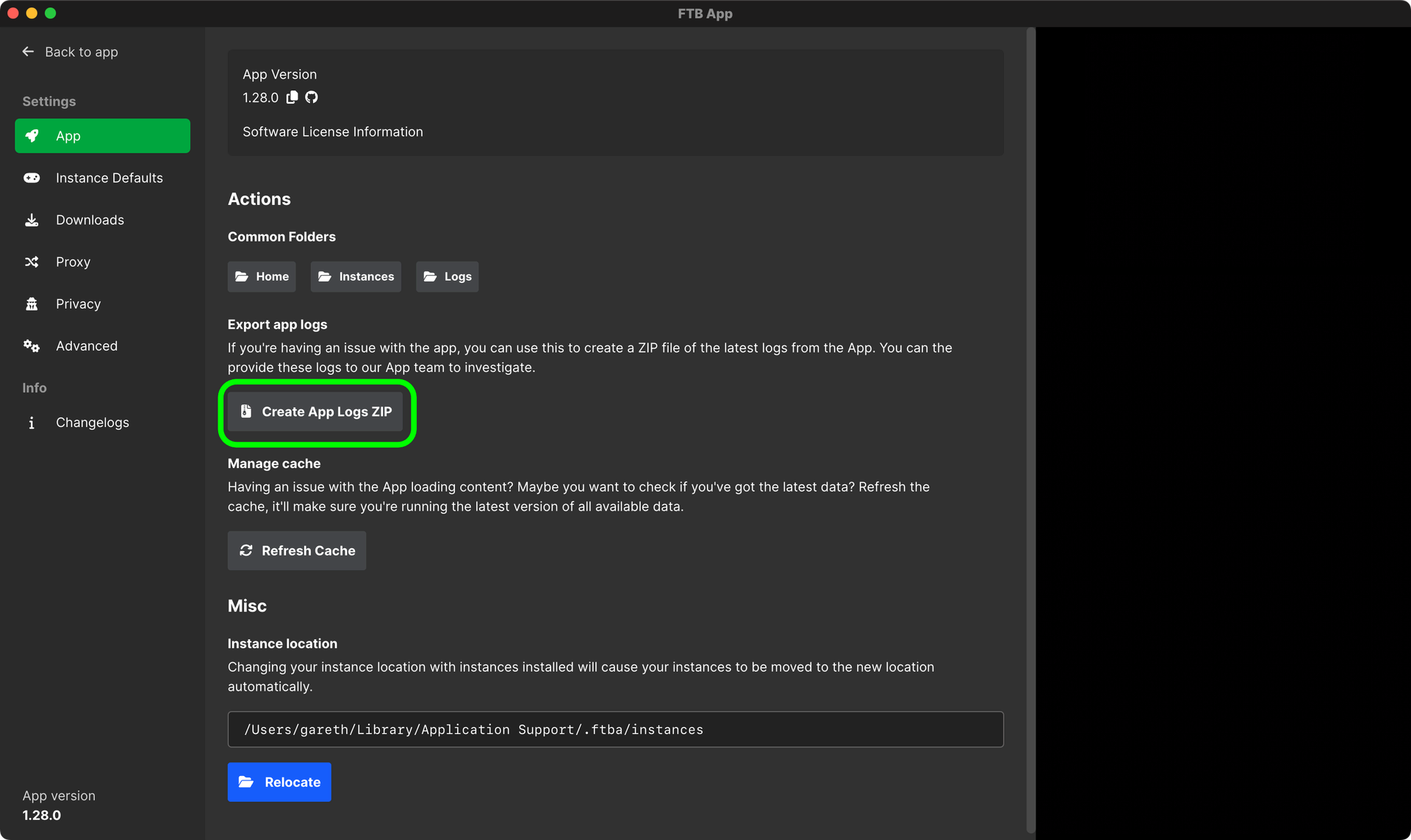Click Back to app link
The height and width of the screenshot is (840, 1411).
pyautogui.click(x=82, y=51)
